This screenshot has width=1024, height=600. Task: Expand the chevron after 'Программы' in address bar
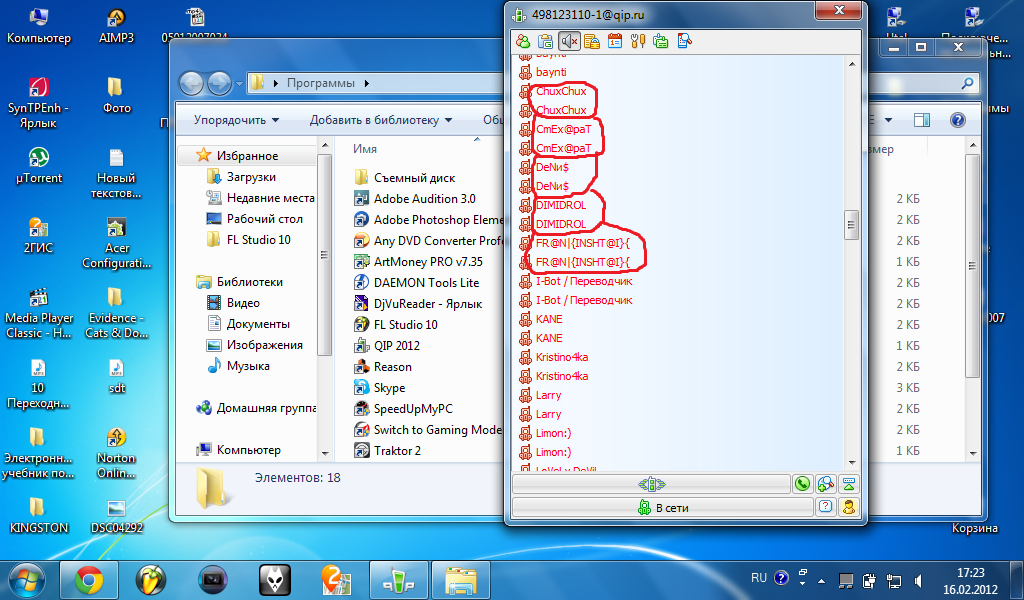[366, 84]
